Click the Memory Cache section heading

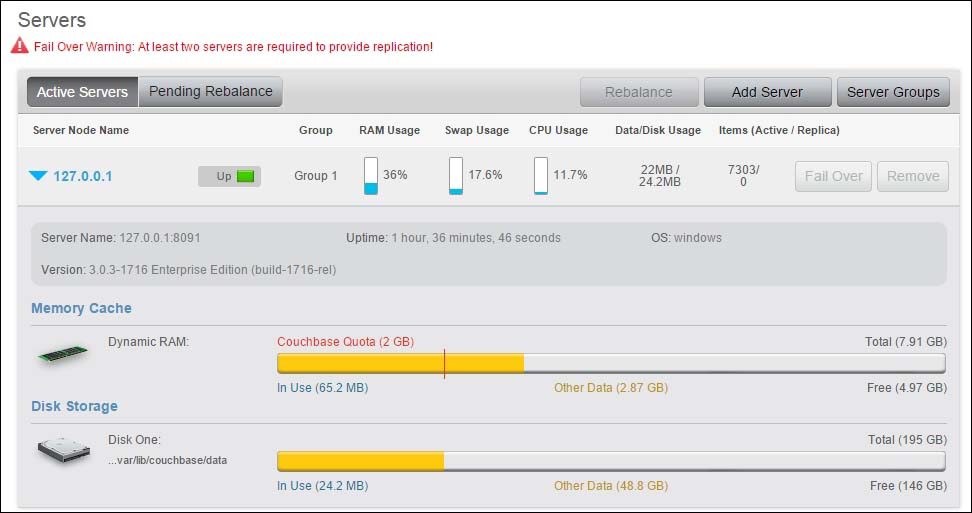pos(81,308)
